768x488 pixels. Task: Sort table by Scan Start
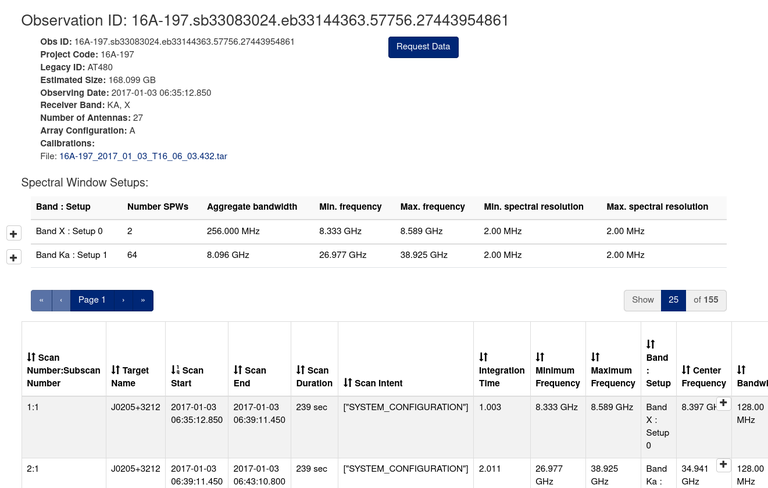(x=176, y=370)
